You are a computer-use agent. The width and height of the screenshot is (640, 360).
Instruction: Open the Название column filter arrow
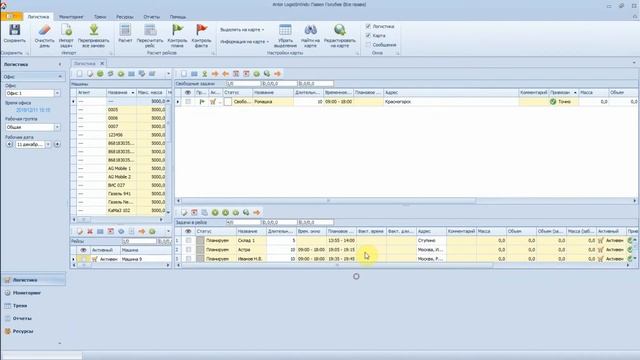coord(133,93)
